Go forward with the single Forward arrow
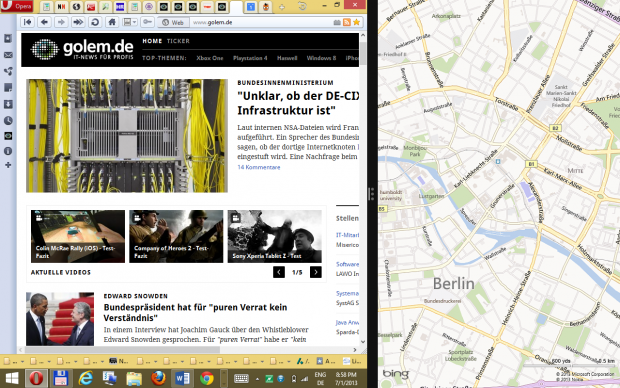 tap(61, 22)
